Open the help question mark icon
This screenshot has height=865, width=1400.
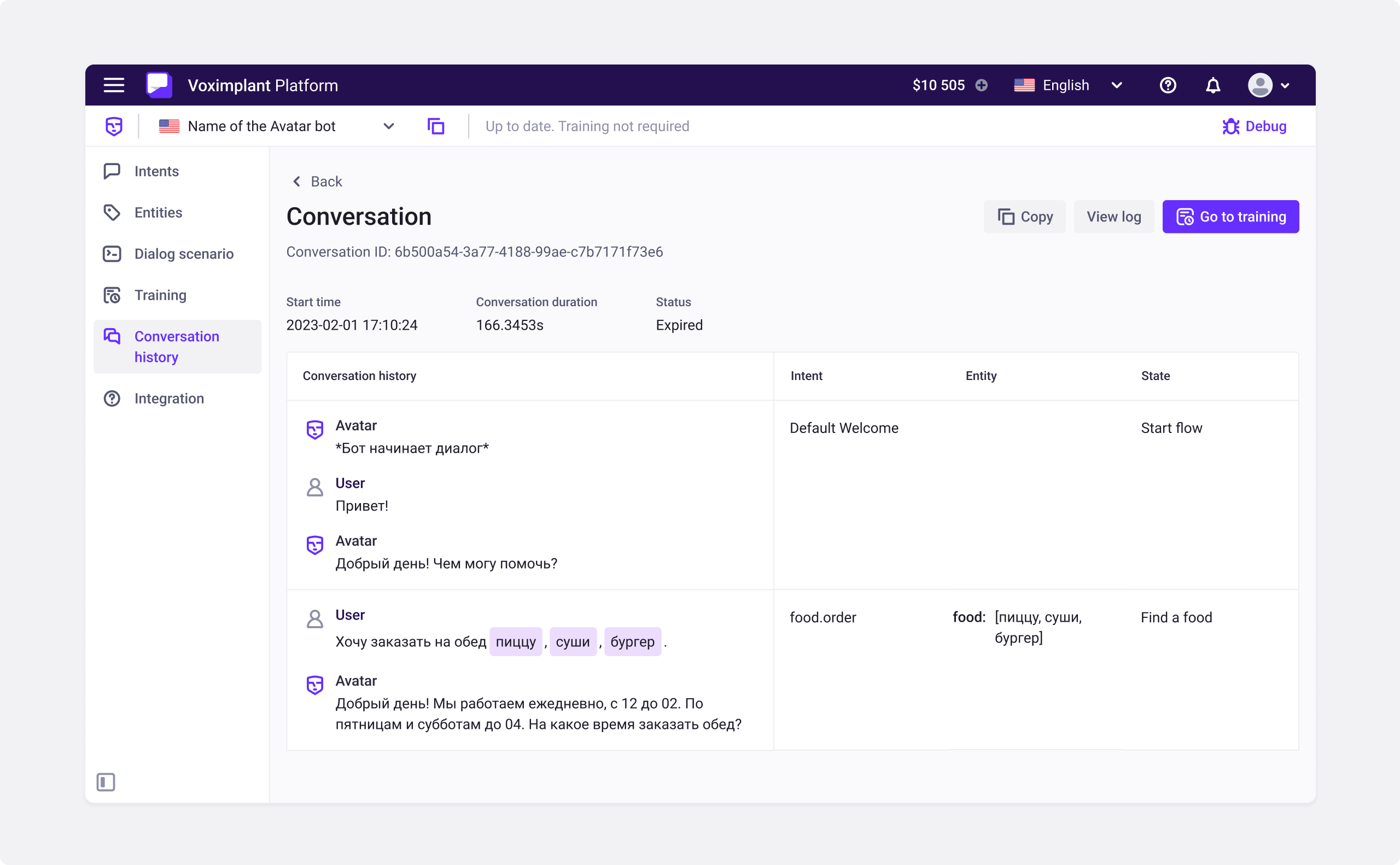coord(1167,85)
